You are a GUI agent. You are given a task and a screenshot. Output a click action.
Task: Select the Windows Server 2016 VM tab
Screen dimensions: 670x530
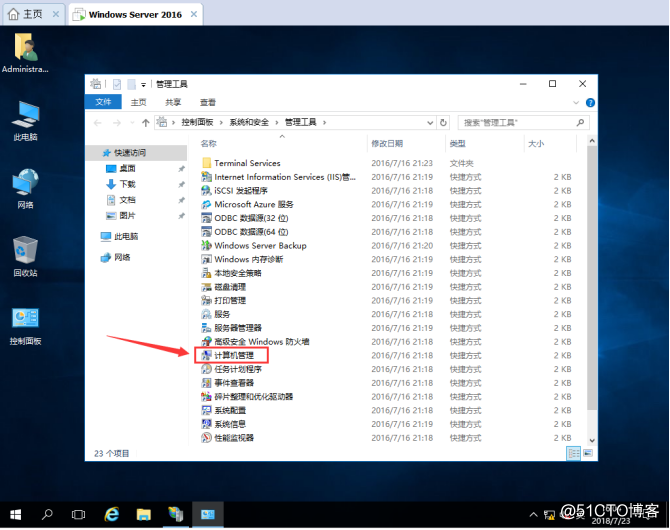click(x=135, y=15)
